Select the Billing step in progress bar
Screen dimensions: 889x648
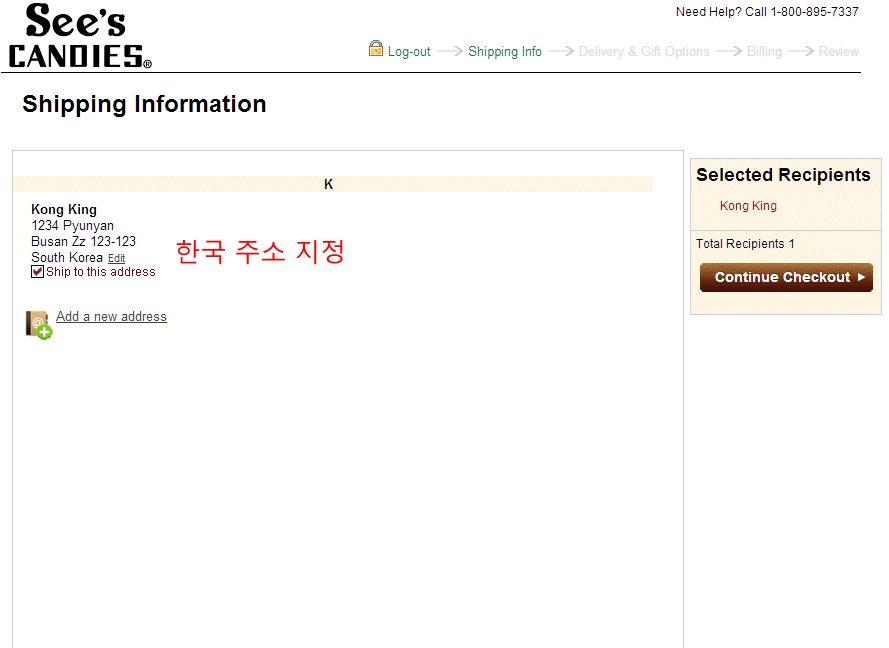pyautogui.click(x=764, y=52)
